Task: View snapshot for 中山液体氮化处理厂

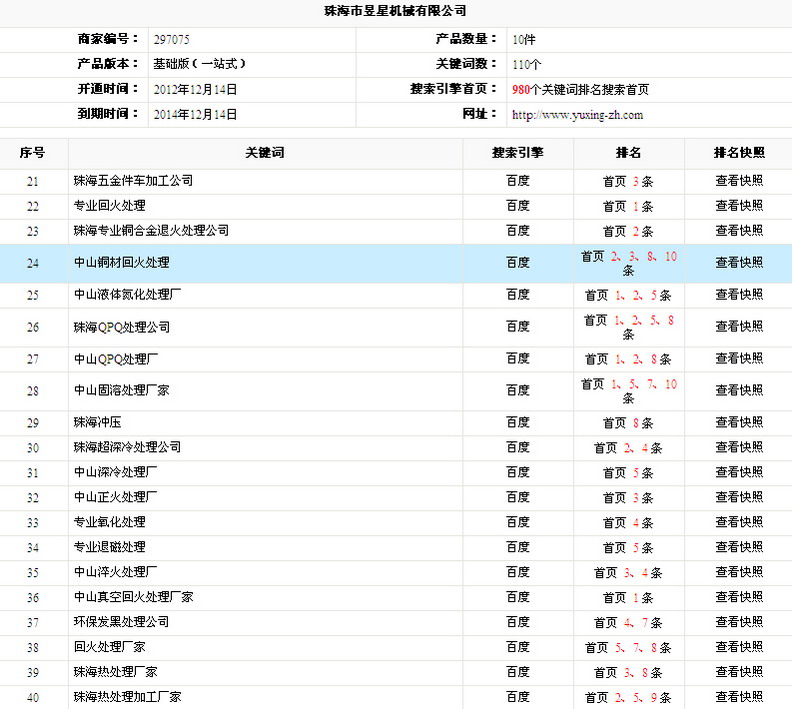Action: coord(739,295)
